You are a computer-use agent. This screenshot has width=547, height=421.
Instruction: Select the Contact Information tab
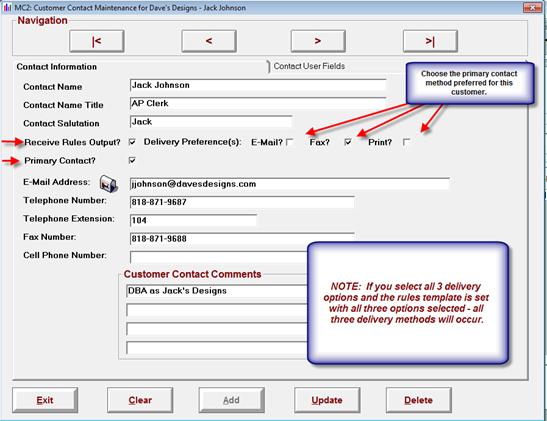(57, 67)
